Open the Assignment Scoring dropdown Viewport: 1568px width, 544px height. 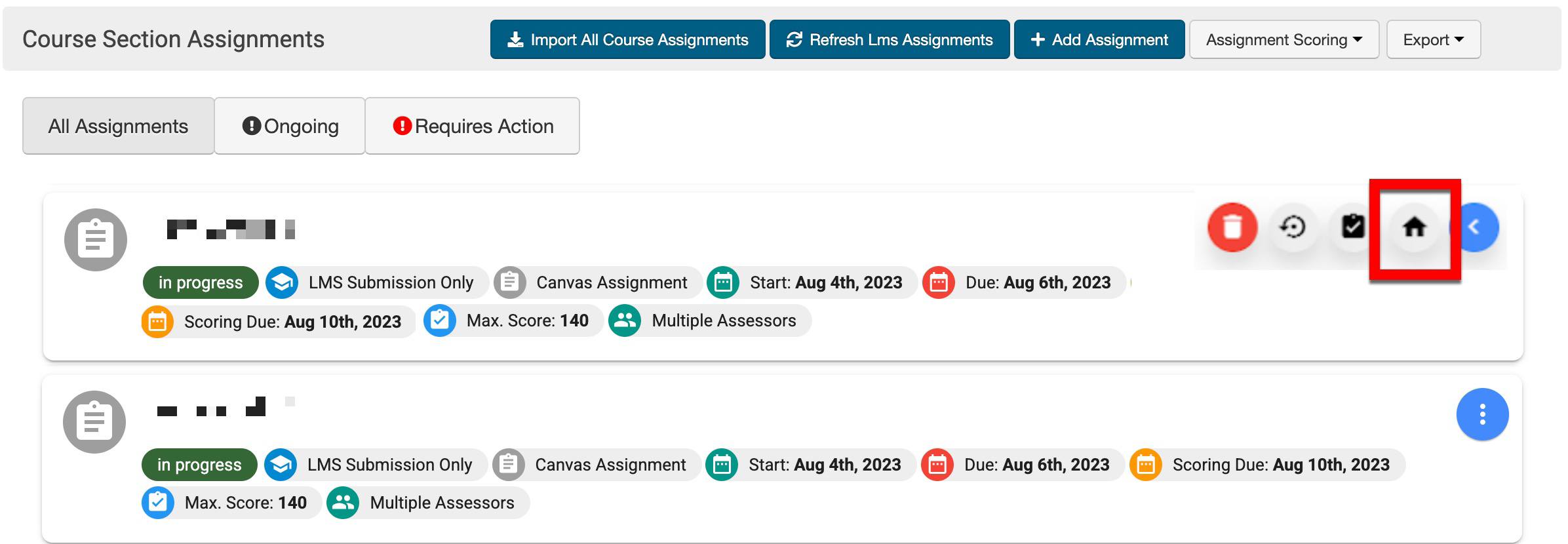[1284, 40]
